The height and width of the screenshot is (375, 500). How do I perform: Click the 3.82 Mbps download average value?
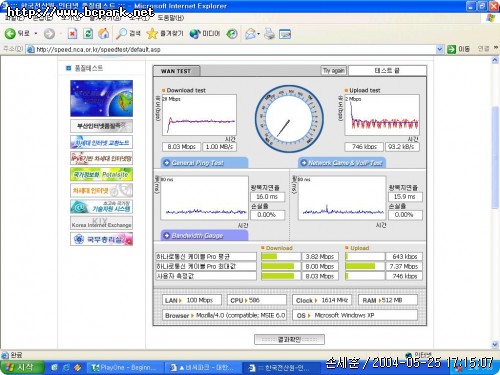click(320, 257)
